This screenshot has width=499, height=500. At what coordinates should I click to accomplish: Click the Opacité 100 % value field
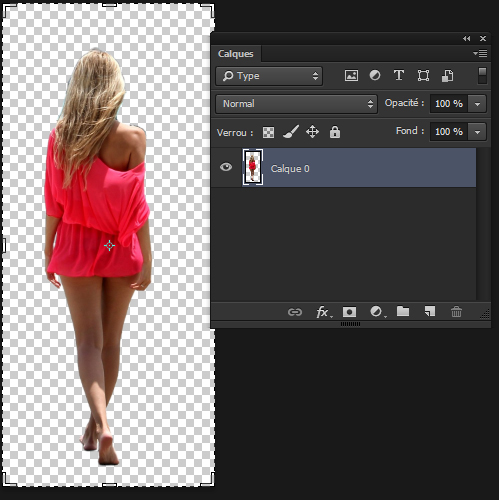pyautogui.click(x=449, y=104)
